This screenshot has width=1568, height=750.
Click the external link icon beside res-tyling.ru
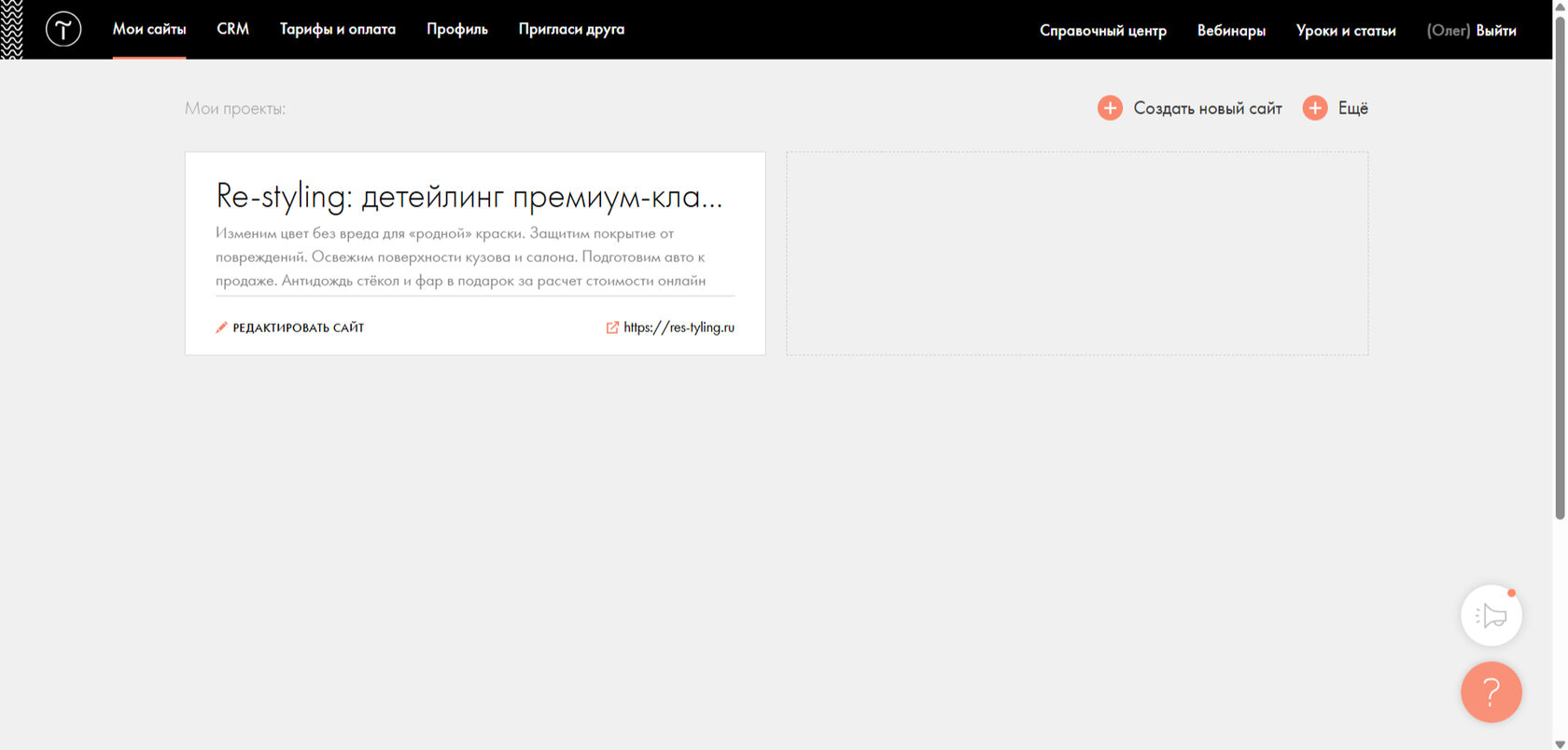612,327
